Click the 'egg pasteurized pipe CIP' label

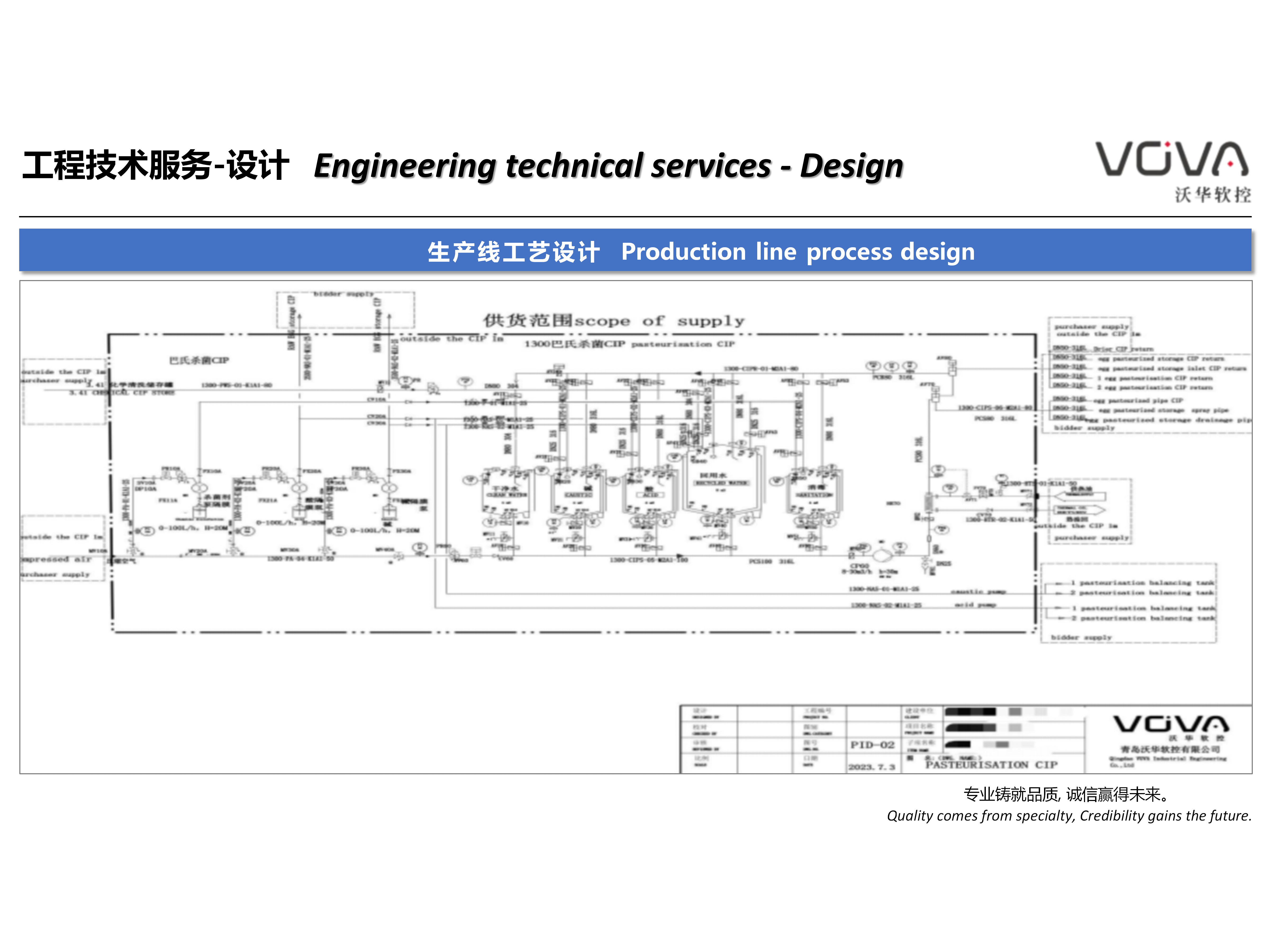(x=1139, y=401)
